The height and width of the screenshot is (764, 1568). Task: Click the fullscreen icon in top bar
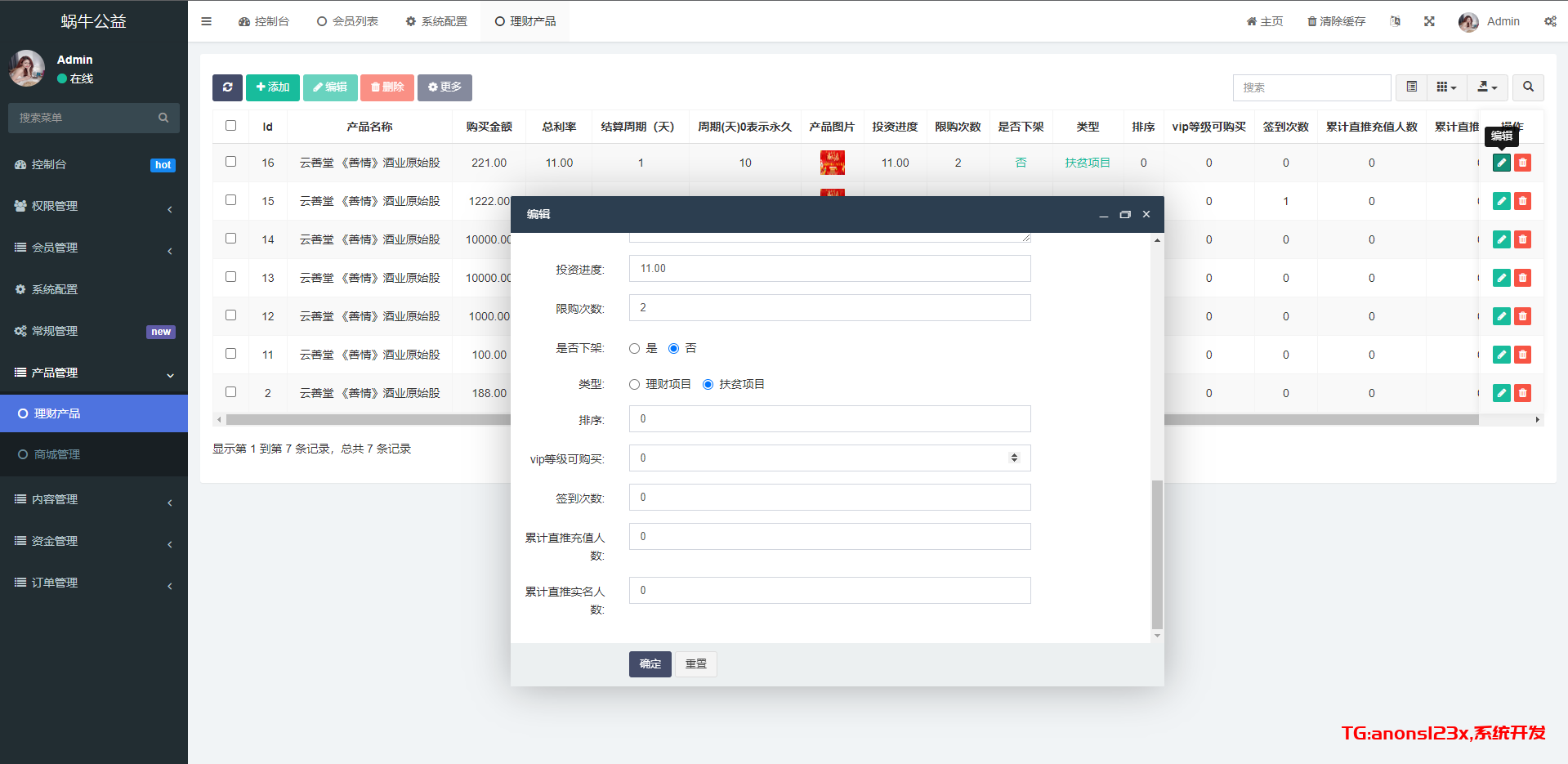1429,21
